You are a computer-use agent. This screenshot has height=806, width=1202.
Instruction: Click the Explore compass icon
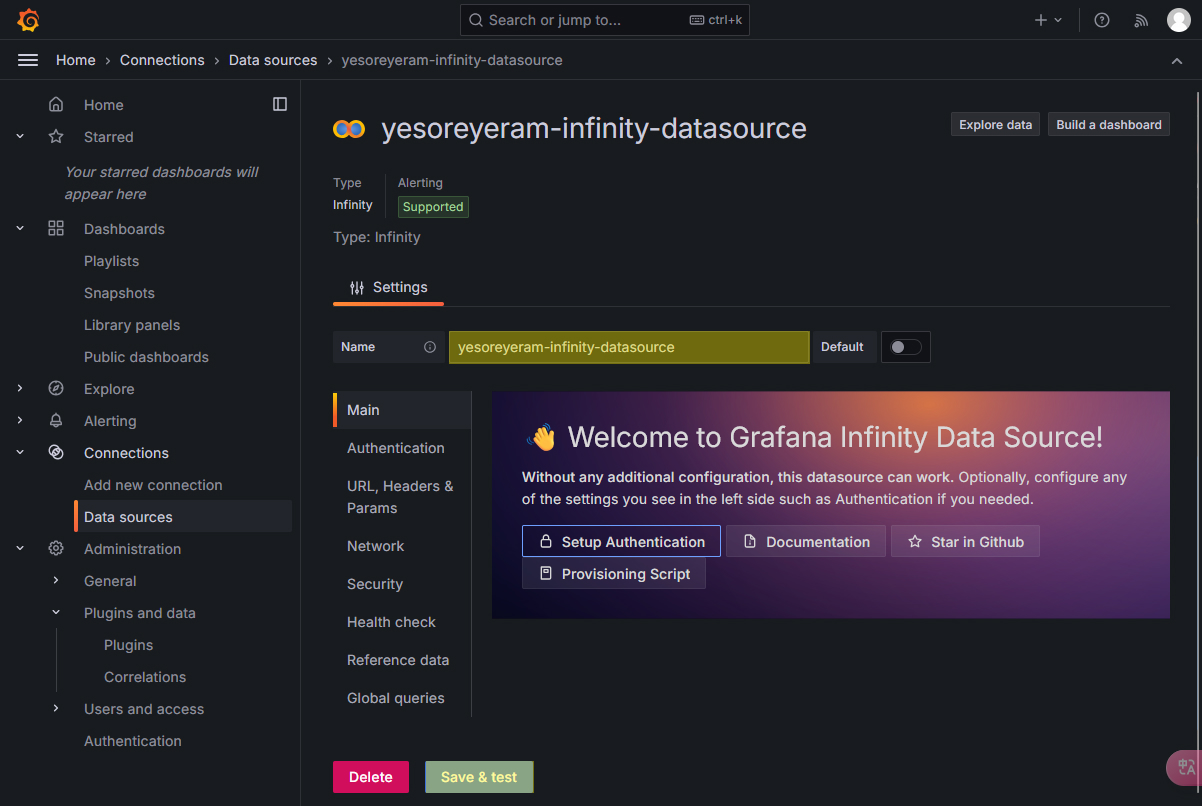pyautogui.click(x=56, y=389)
